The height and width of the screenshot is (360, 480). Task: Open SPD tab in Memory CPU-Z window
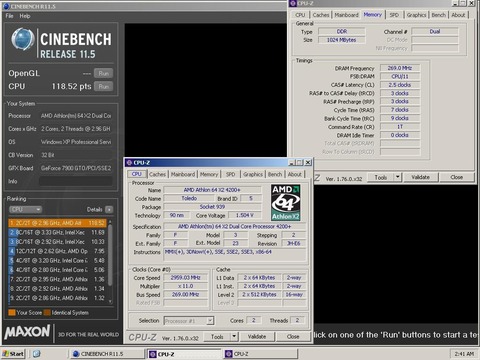tap(394, 15)
